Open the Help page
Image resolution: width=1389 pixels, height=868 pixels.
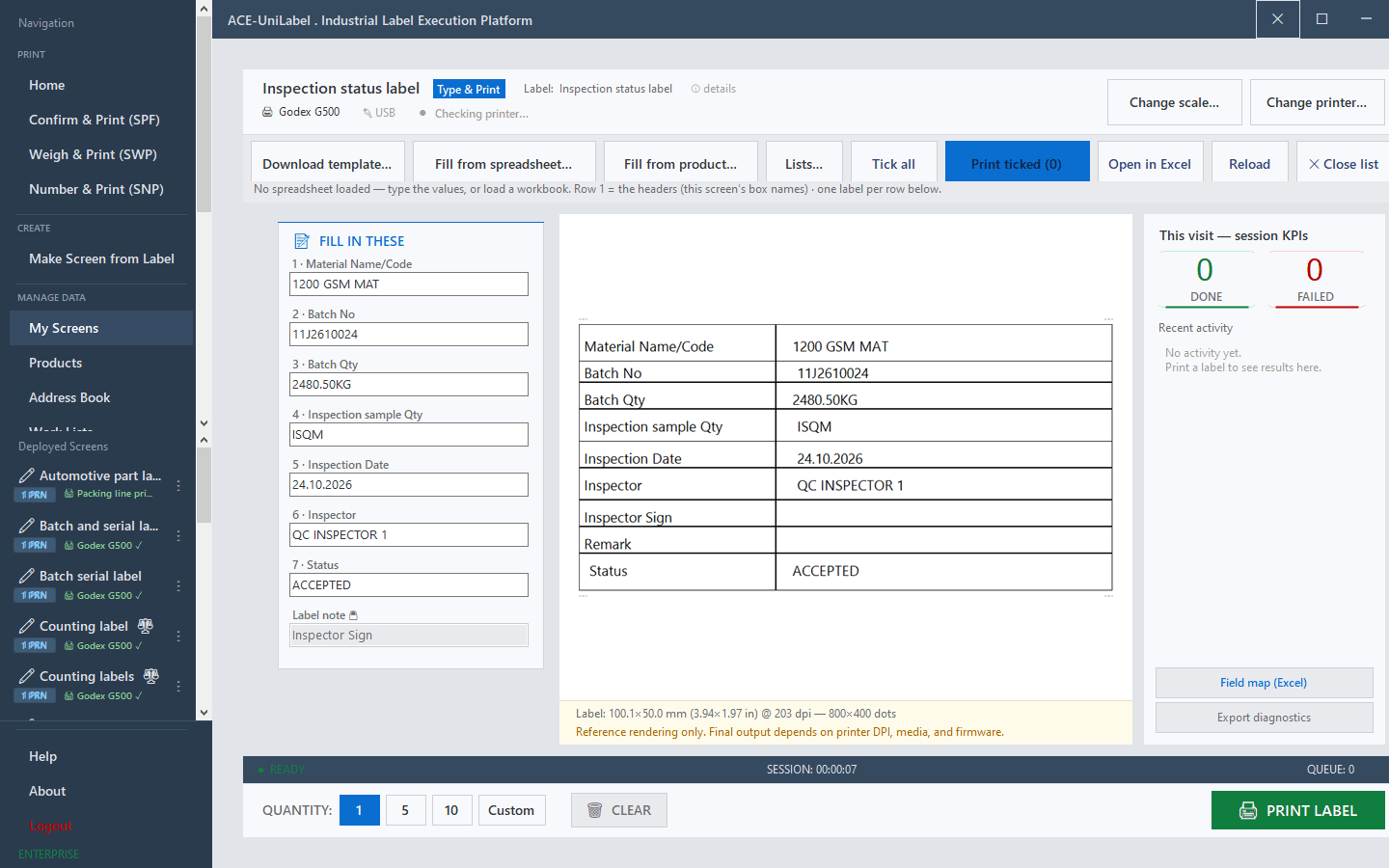pos(42,756)
